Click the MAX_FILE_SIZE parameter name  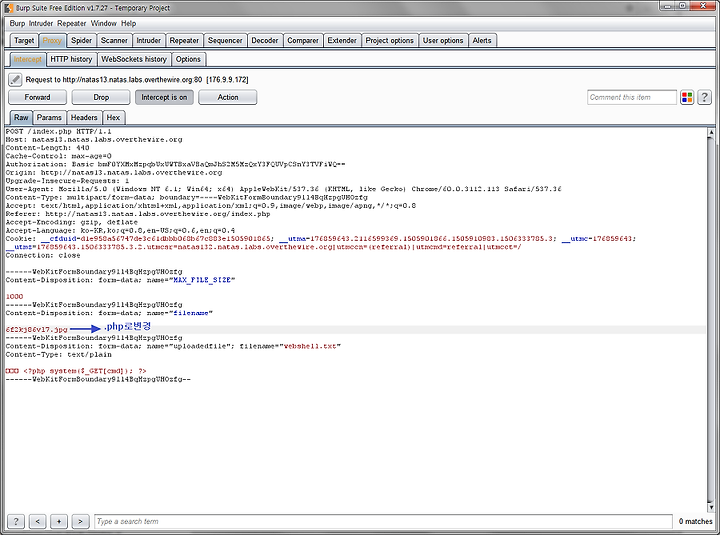pos(202,280)
